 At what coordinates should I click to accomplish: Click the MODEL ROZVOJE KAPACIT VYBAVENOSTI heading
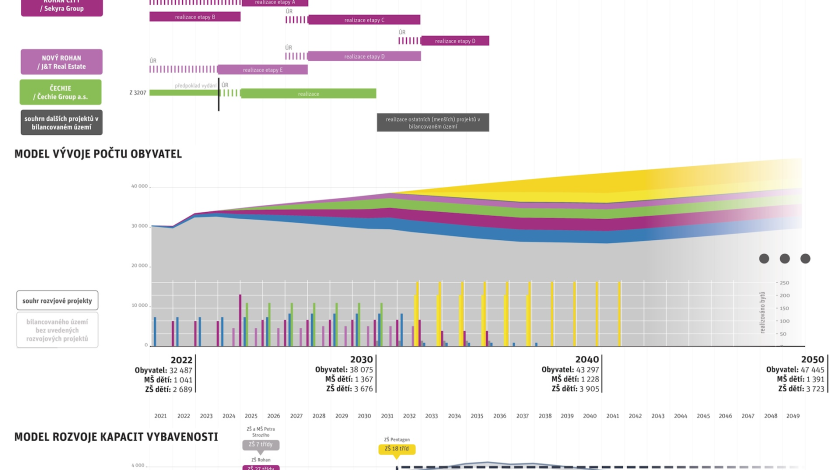116,437
